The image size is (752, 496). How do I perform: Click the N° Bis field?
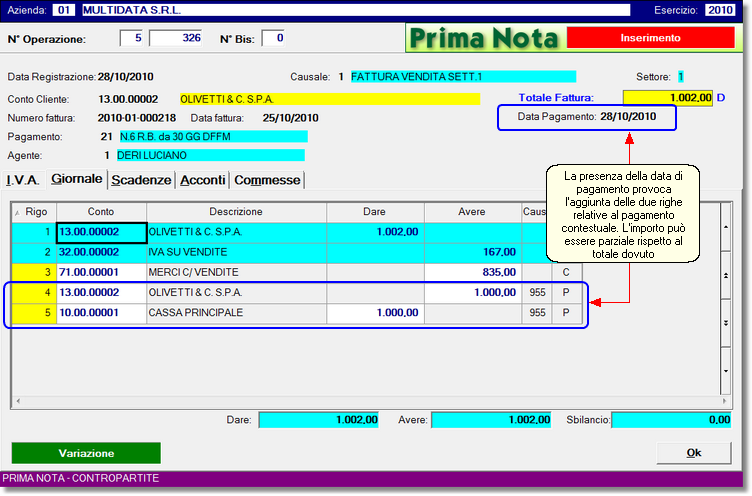tap(273, 38)
